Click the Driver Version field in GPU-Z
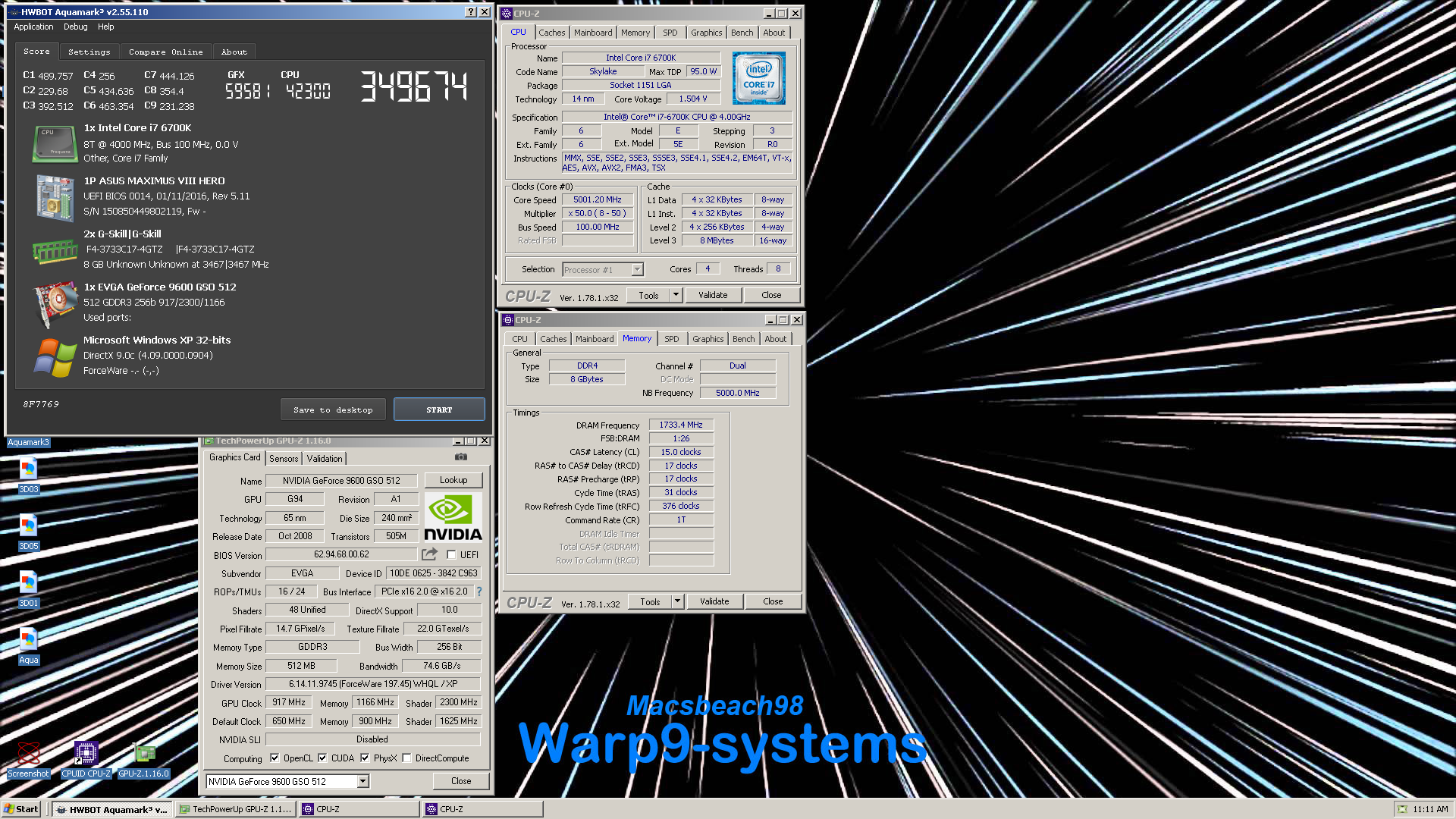This screenshot has width=1456, height=819. [x=373, y=684]
